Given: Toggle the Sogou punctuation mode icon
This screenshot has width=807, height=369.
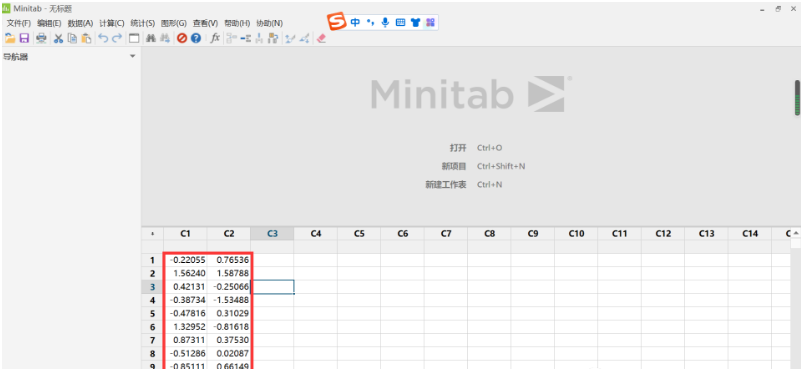Looking at the screenshot, I should click(370, 22).
